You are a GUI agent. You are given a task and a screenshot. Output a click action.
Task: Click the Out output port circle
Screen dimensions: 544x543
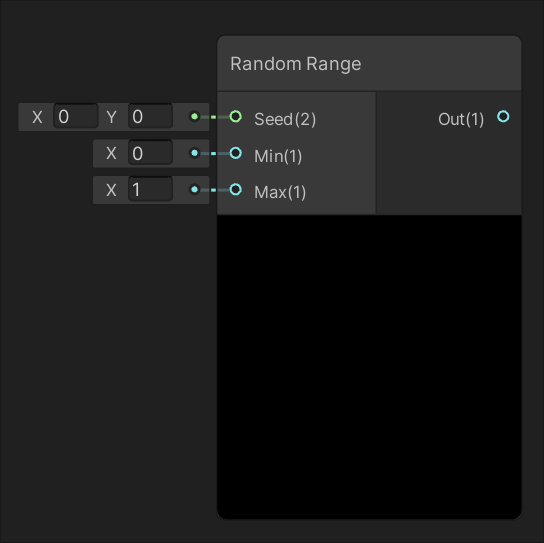[x=503, y=116]
